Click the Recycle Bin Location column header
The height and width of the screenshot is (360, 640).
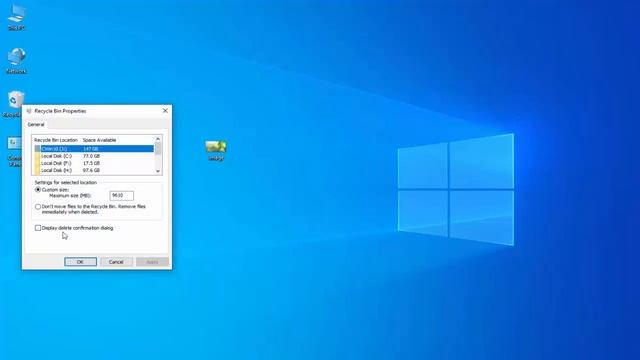tap(56, 140)
